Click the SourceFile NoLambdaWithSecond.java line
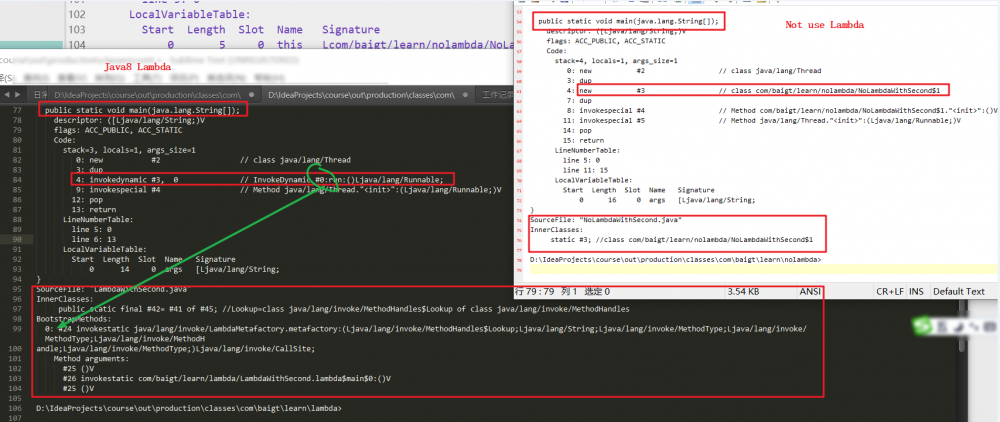The width and height of the screenshot is (1000, 422). [x=606, y=220]
